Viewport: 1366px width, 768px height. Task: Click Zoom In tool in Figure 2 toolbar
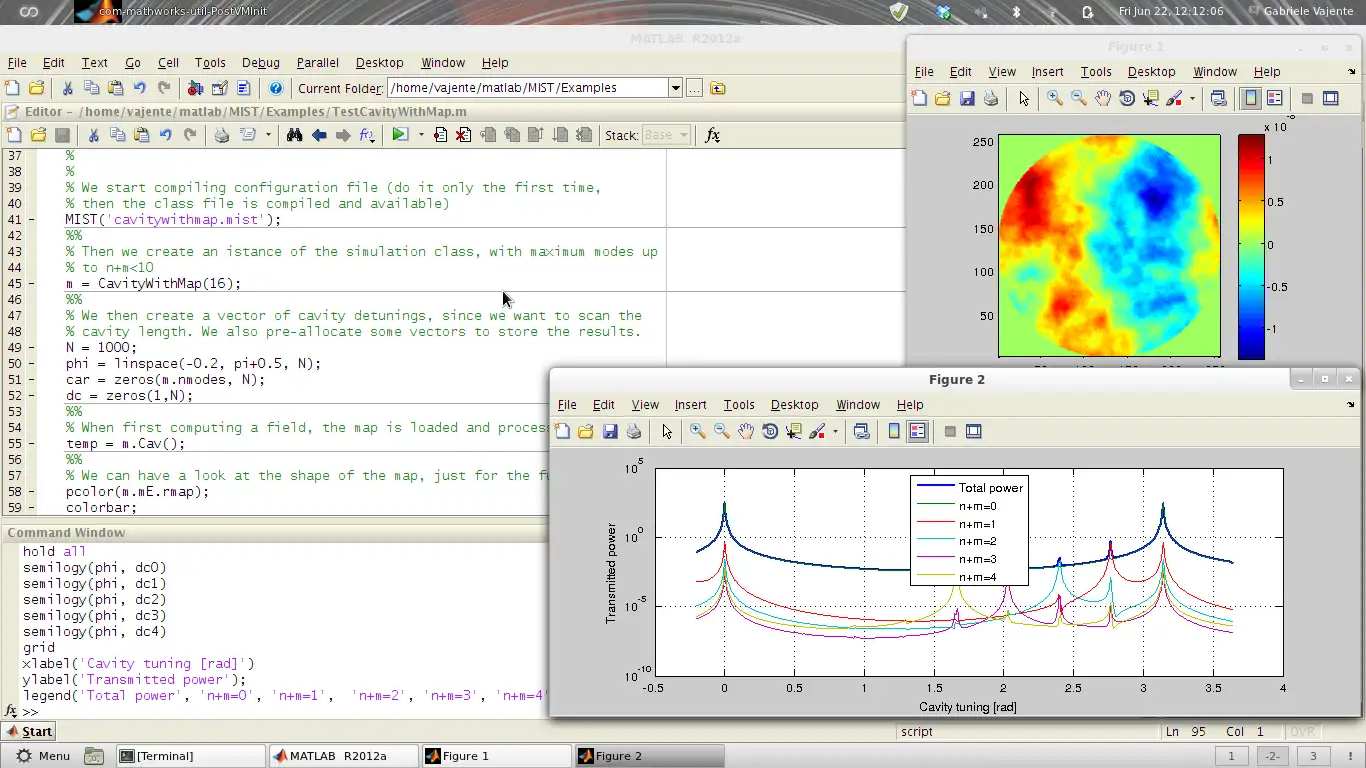coord(698,431)
